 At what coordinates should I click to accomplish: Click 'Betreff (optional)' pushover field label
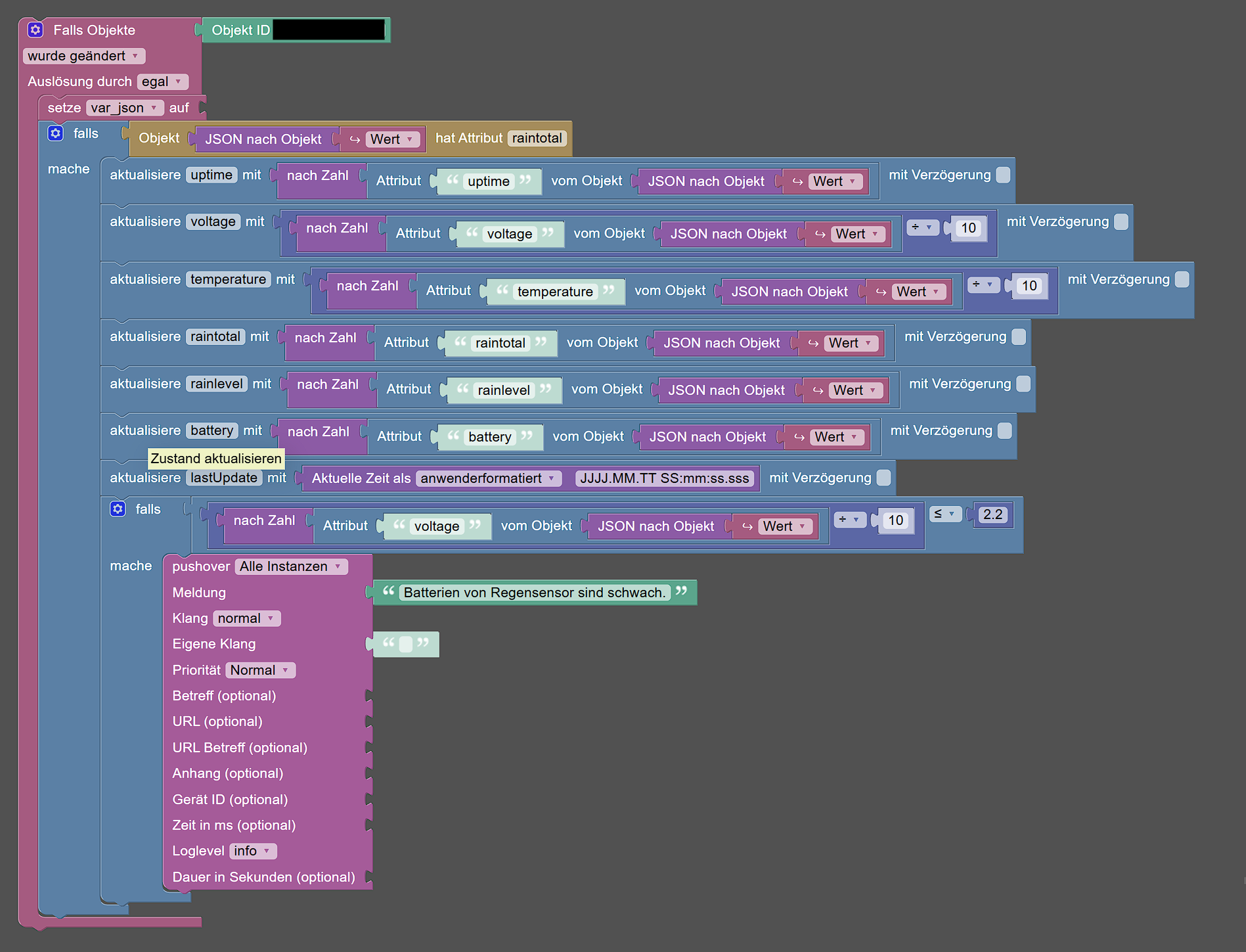pos(224,696)
